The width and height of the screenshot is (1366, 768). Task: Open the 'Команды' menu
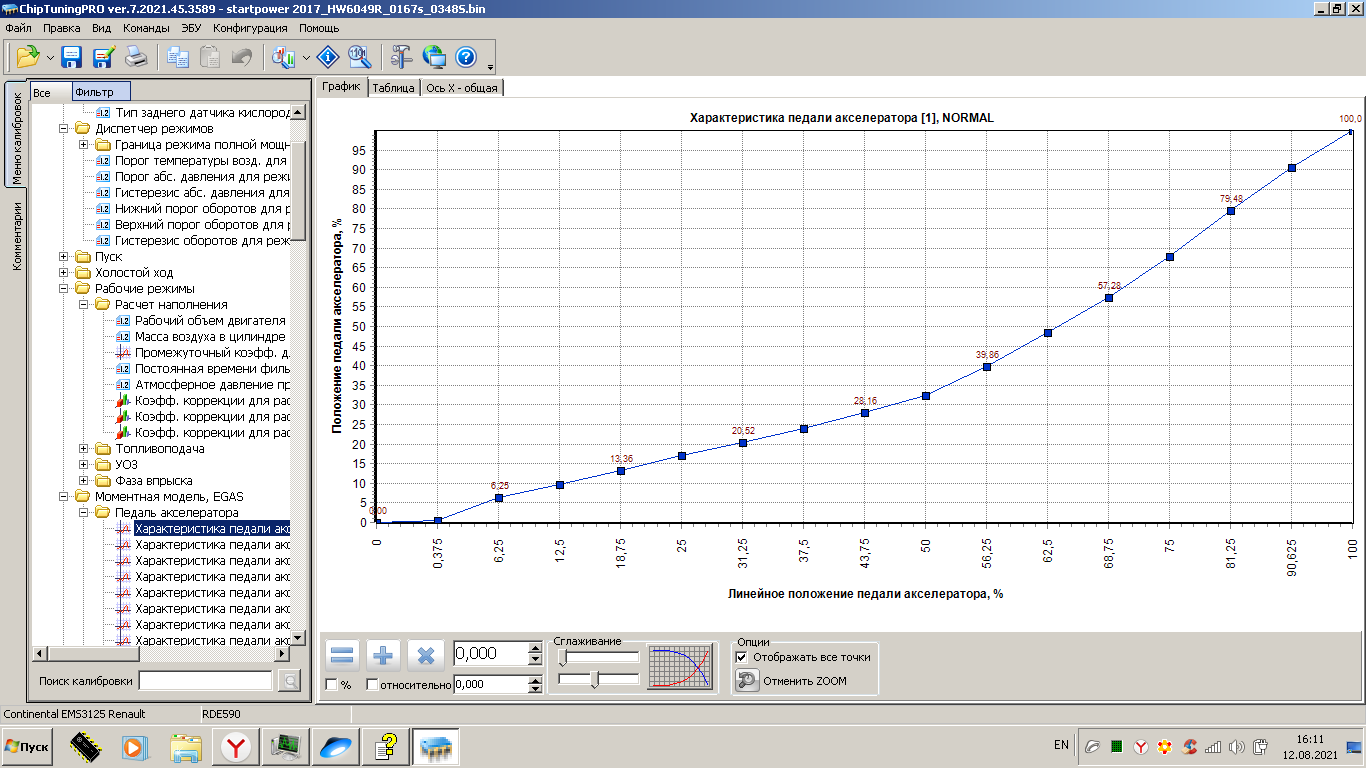[146, 28]
